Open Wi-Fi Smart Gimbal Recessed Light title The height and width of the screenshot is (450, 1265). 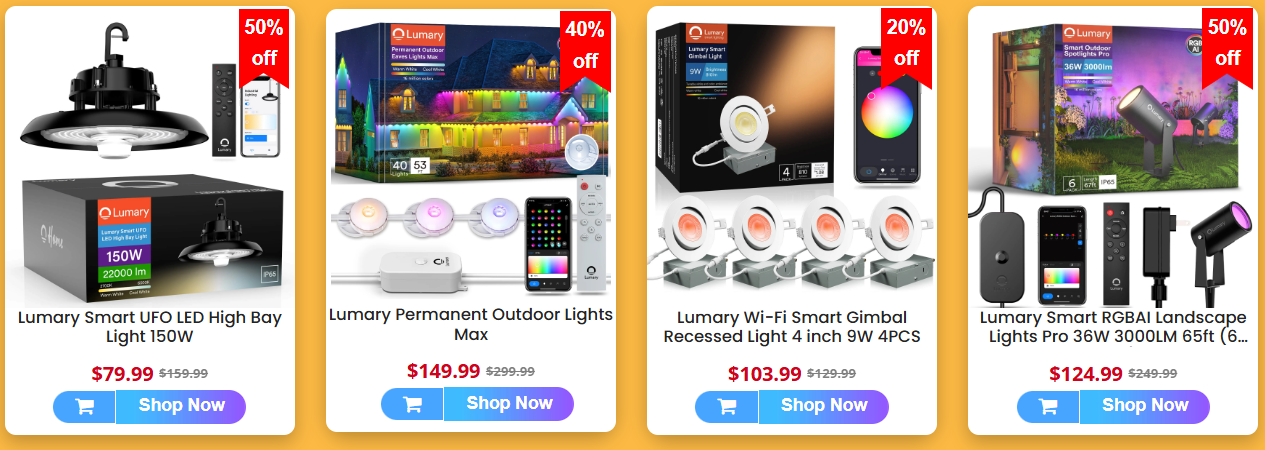click(792, 327)
